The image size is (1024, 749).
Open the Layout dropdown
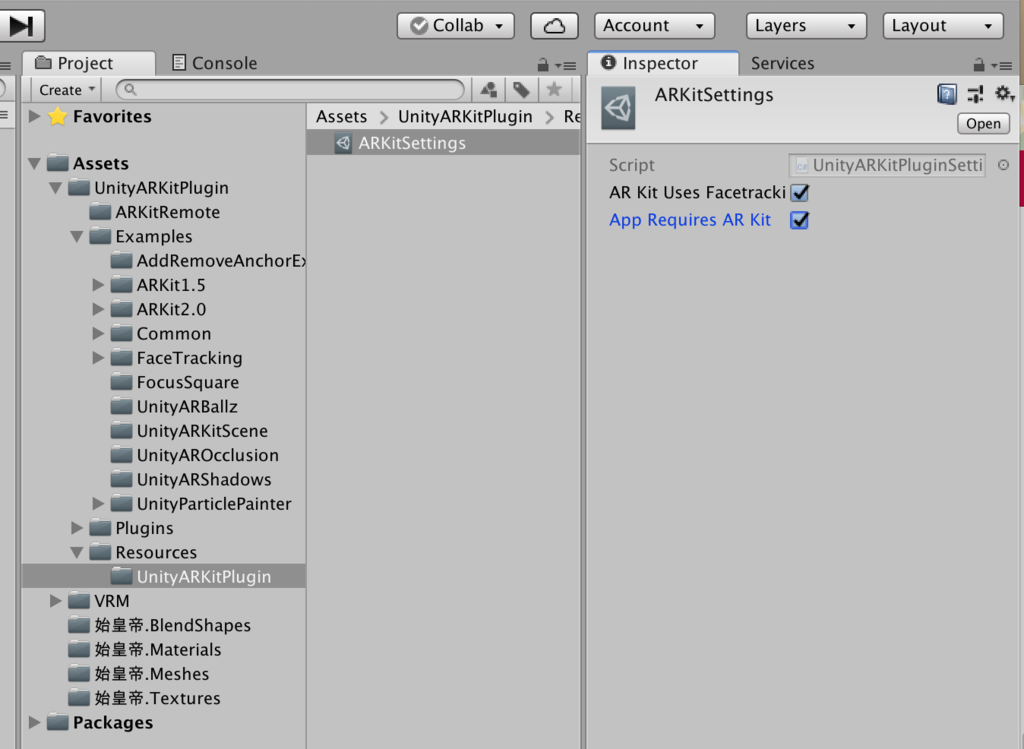[x=943, y=26]
